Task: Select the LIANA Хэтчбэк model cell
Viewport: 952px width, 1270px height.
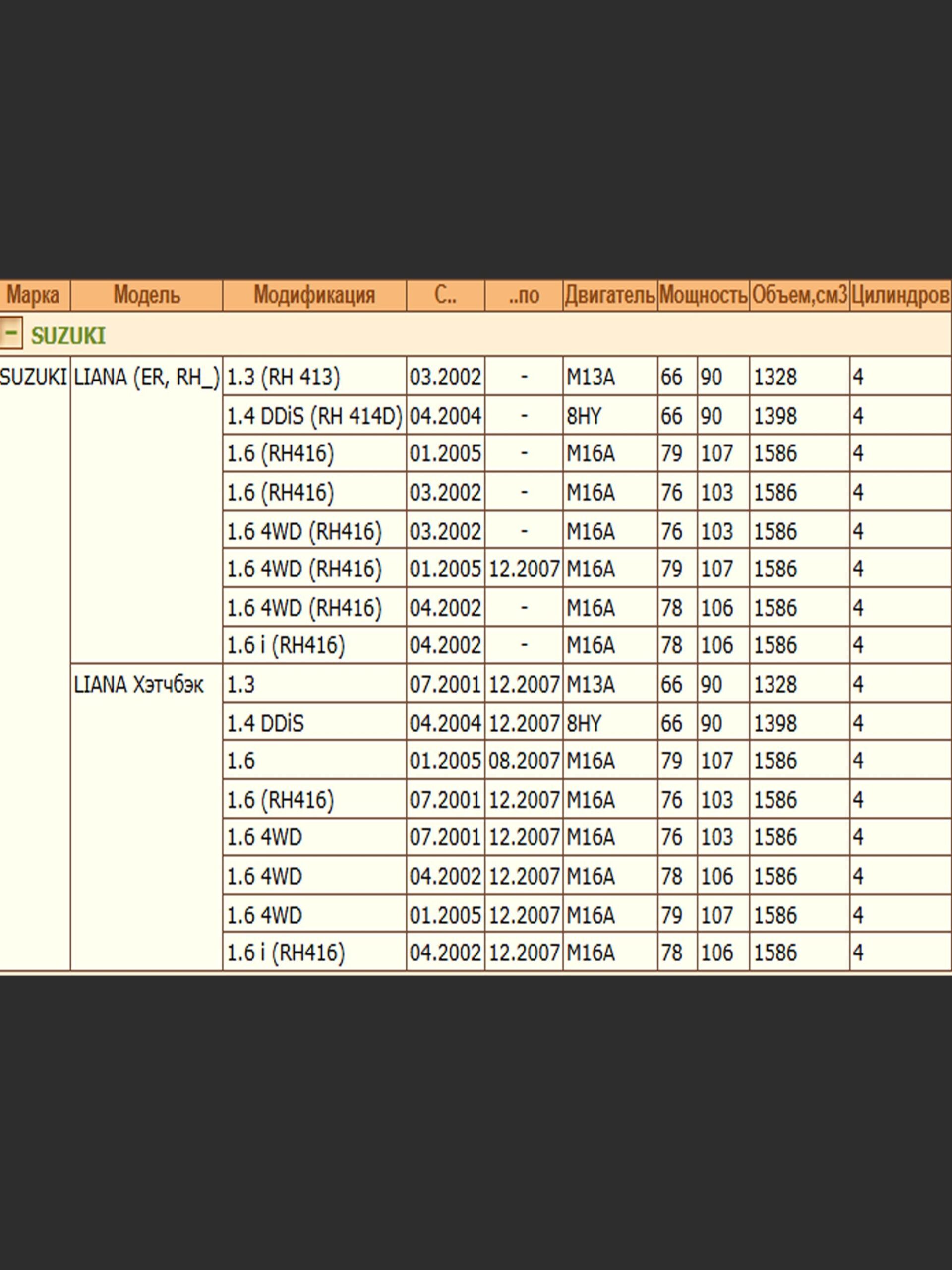Action: point(138,685)
